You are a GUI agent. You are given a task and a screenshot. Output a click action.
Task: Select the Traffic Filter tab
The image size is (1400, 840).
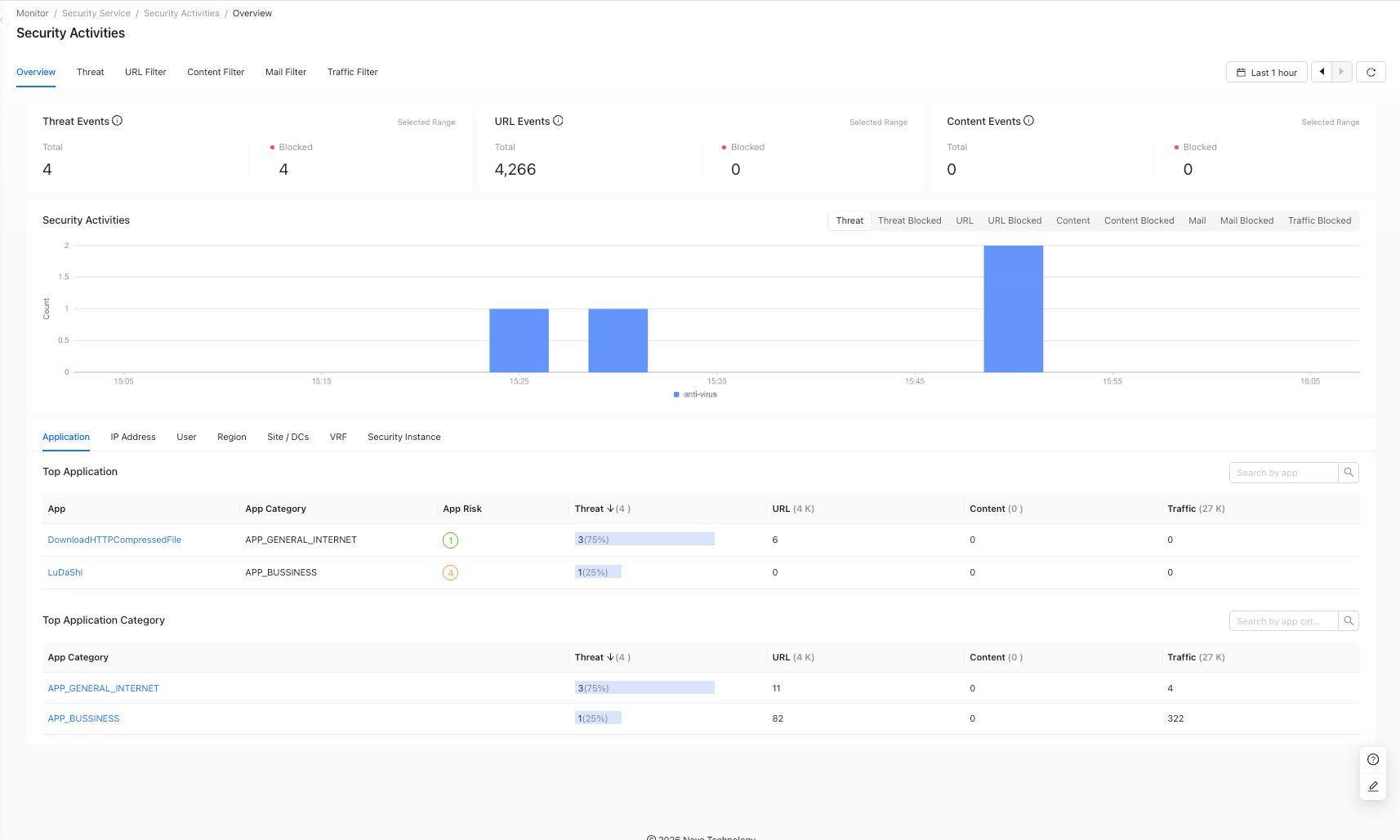pyautogui.click(x=353, y=72)
